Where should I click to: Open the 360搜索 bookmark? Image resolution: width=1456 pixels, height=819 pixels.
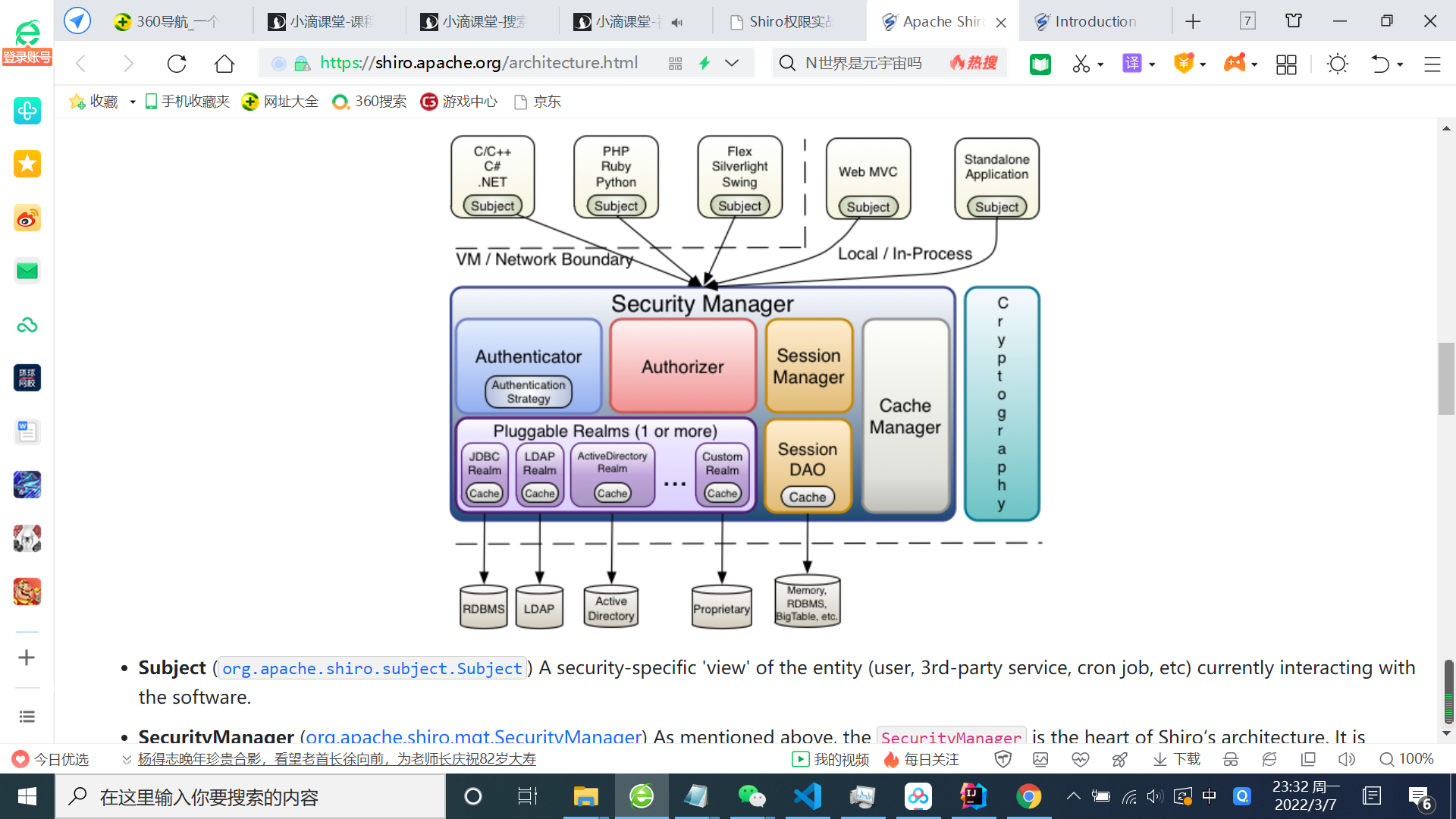(x=369, y=102)
